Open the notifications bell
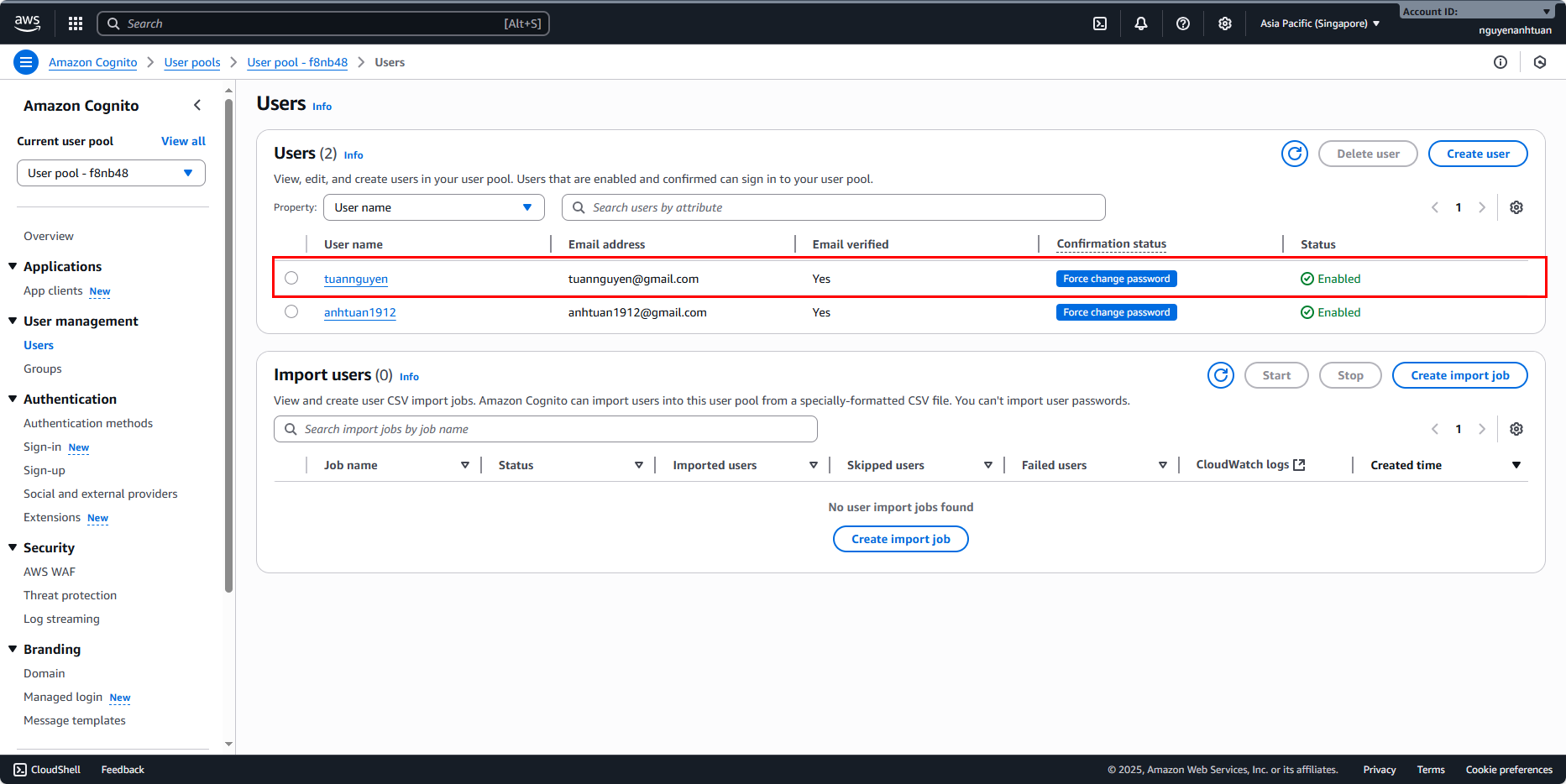This screenshot has width=1566, height=784. 1140,24
